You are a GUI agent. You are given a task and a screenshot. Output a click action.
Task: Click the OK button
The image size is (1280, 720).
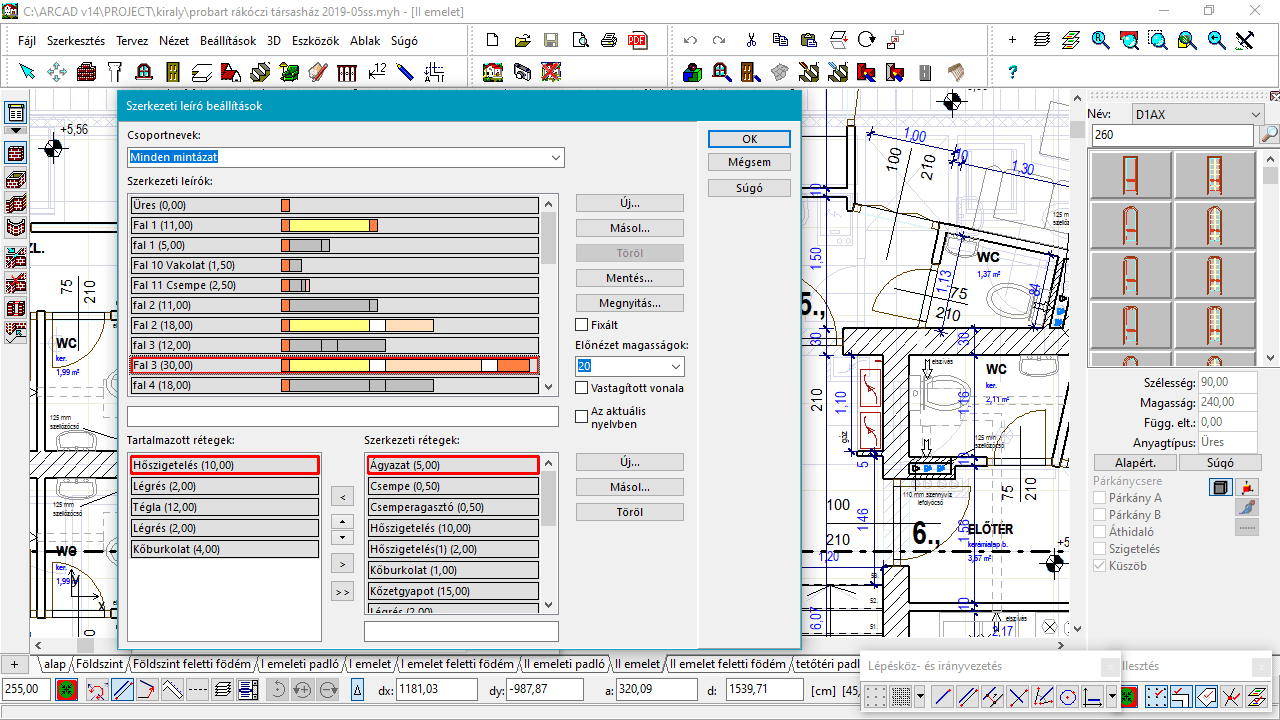[x=749, y=139]
